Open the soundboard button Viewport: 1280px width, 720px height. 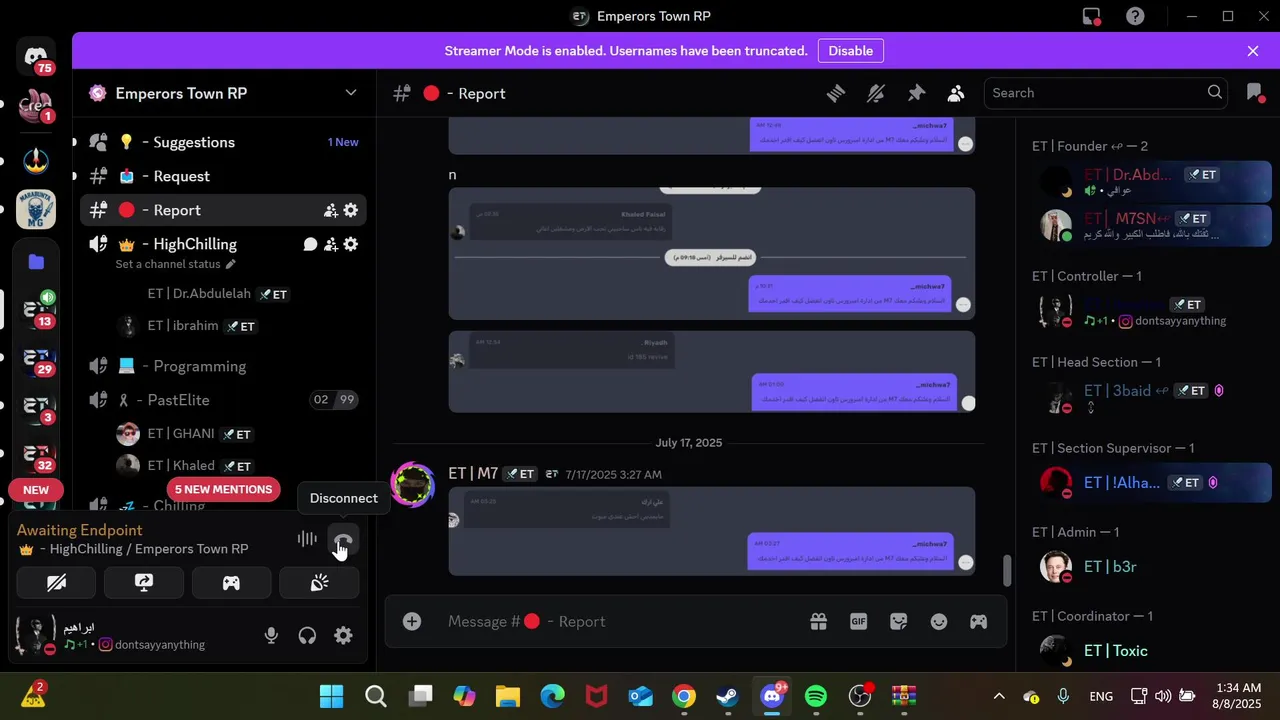point(319,583)
